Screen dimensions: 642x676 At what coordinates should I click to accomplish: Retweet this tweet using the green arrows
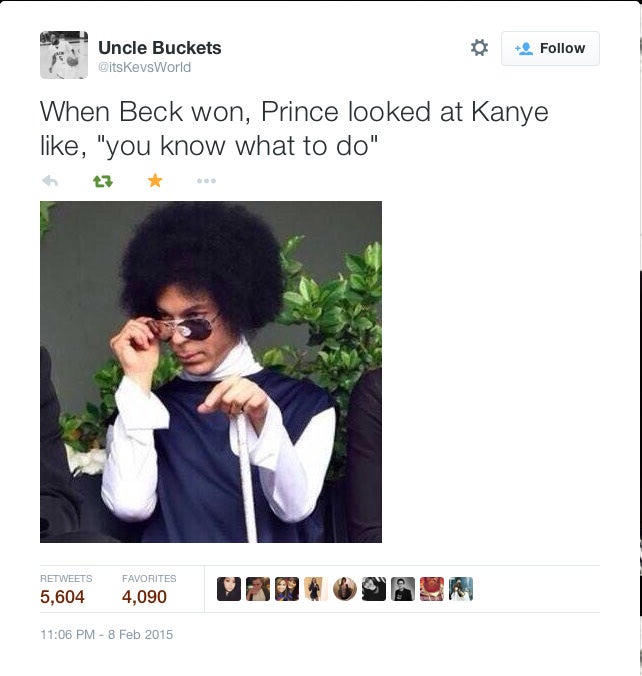[103, 182]
